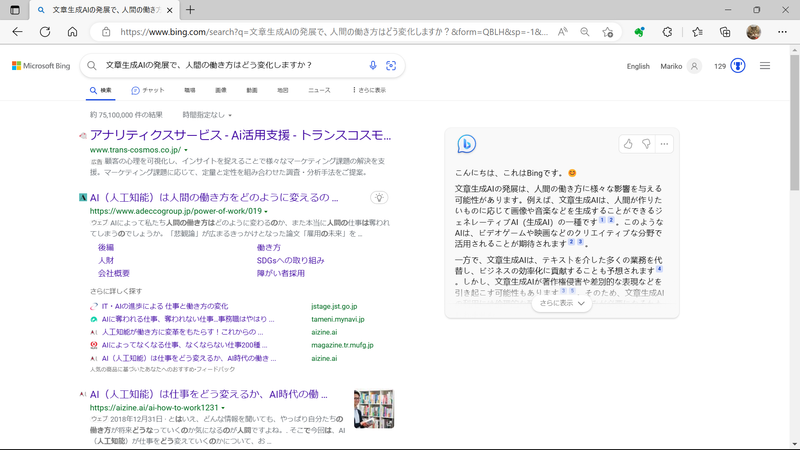The image size is (800, 450).
Task: Go to Microsoft Bing home logo
Action: 41,66
